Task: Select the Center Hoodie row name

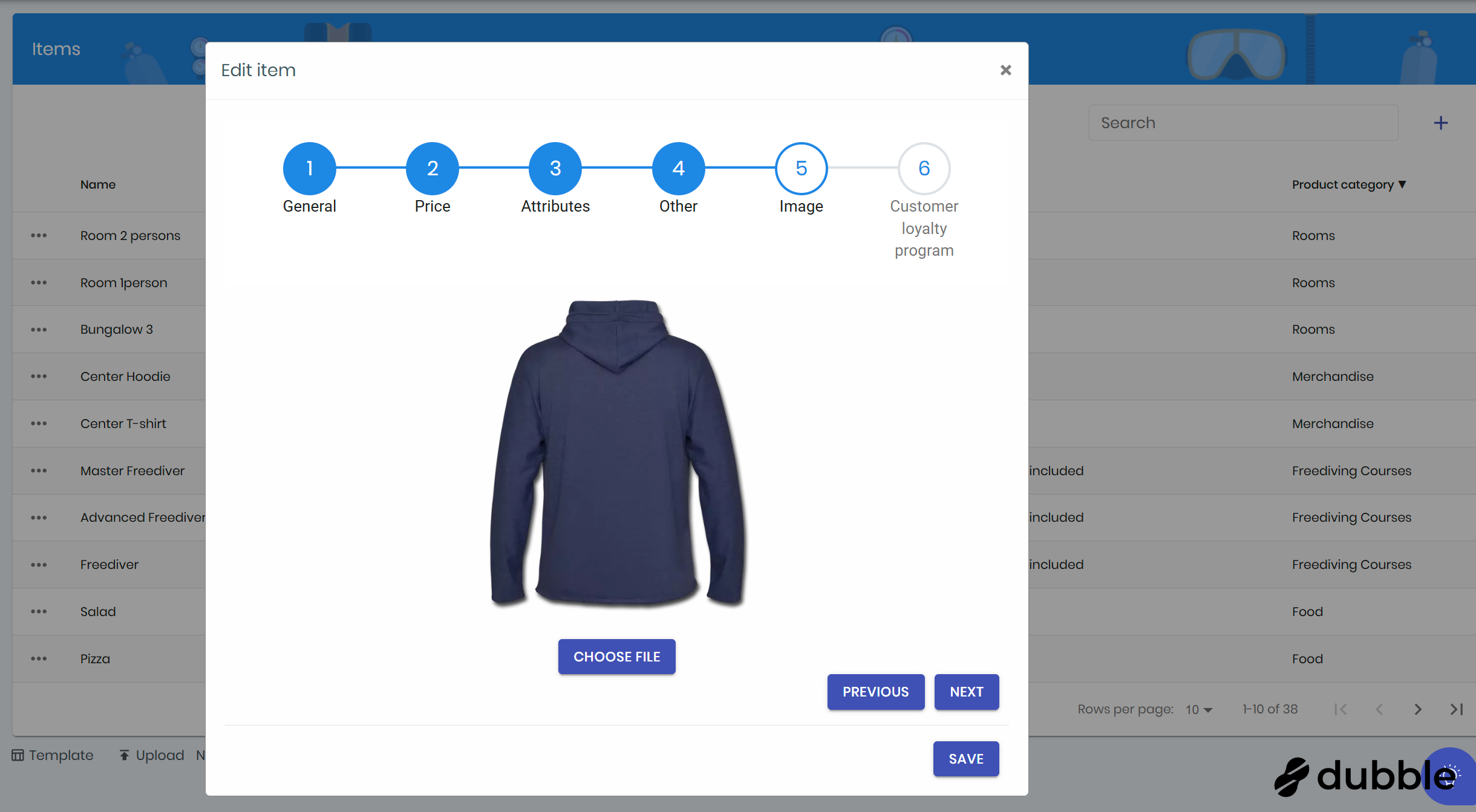Action: [x=125, y=376]
